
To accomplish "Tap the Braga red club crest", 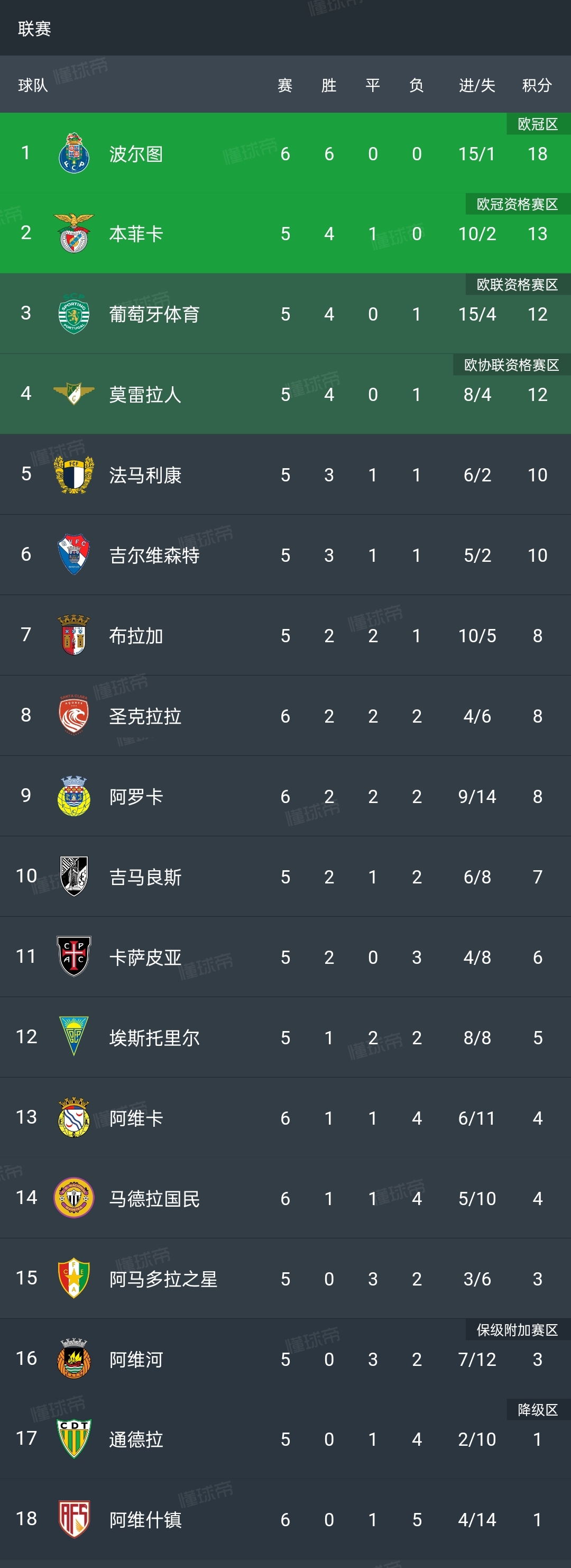I will click(73, 635).
